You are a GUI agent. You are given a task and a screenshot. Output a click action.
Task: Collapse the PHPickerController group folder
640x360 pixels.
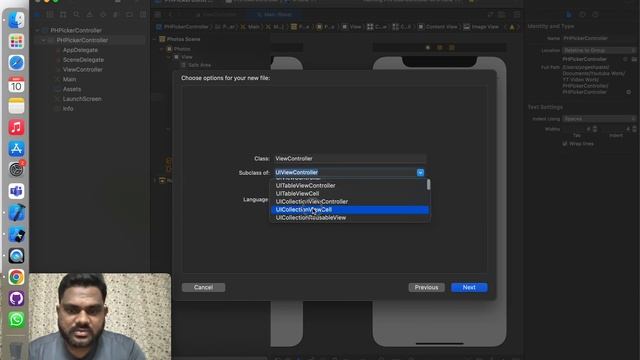point(43,40)
